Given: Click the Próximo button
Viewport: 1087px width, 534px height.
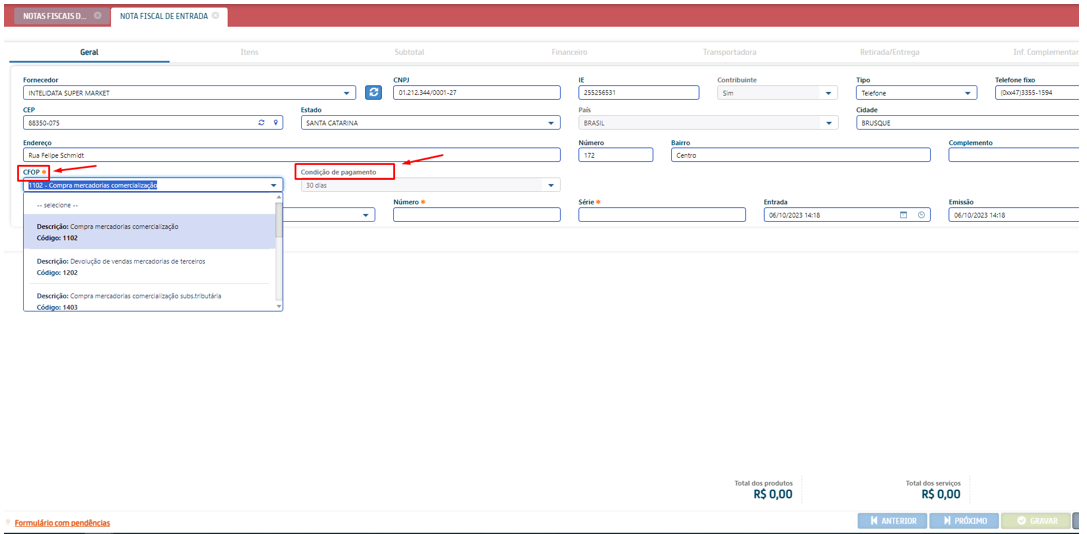Looking at the screenshot, I should [x=964, y=521].
